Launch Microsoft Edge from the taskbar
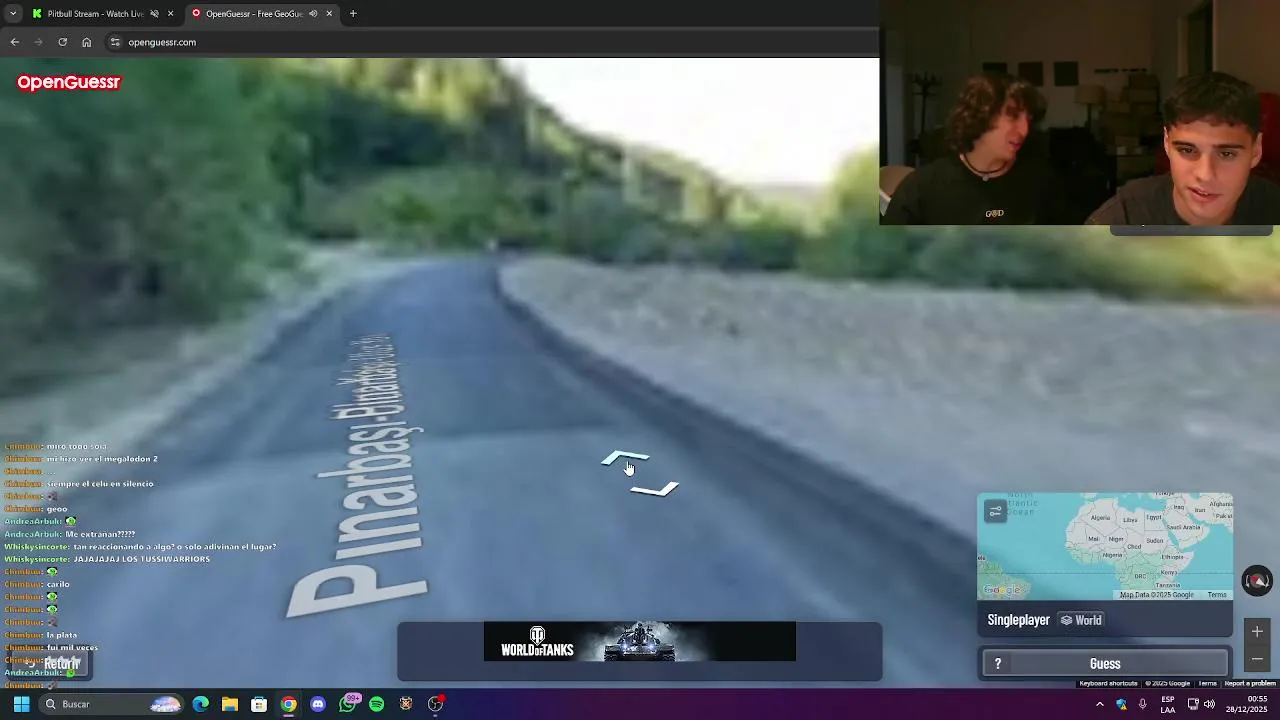The height and width of the screenshot is (720, 1280). [x=201, y=704]
